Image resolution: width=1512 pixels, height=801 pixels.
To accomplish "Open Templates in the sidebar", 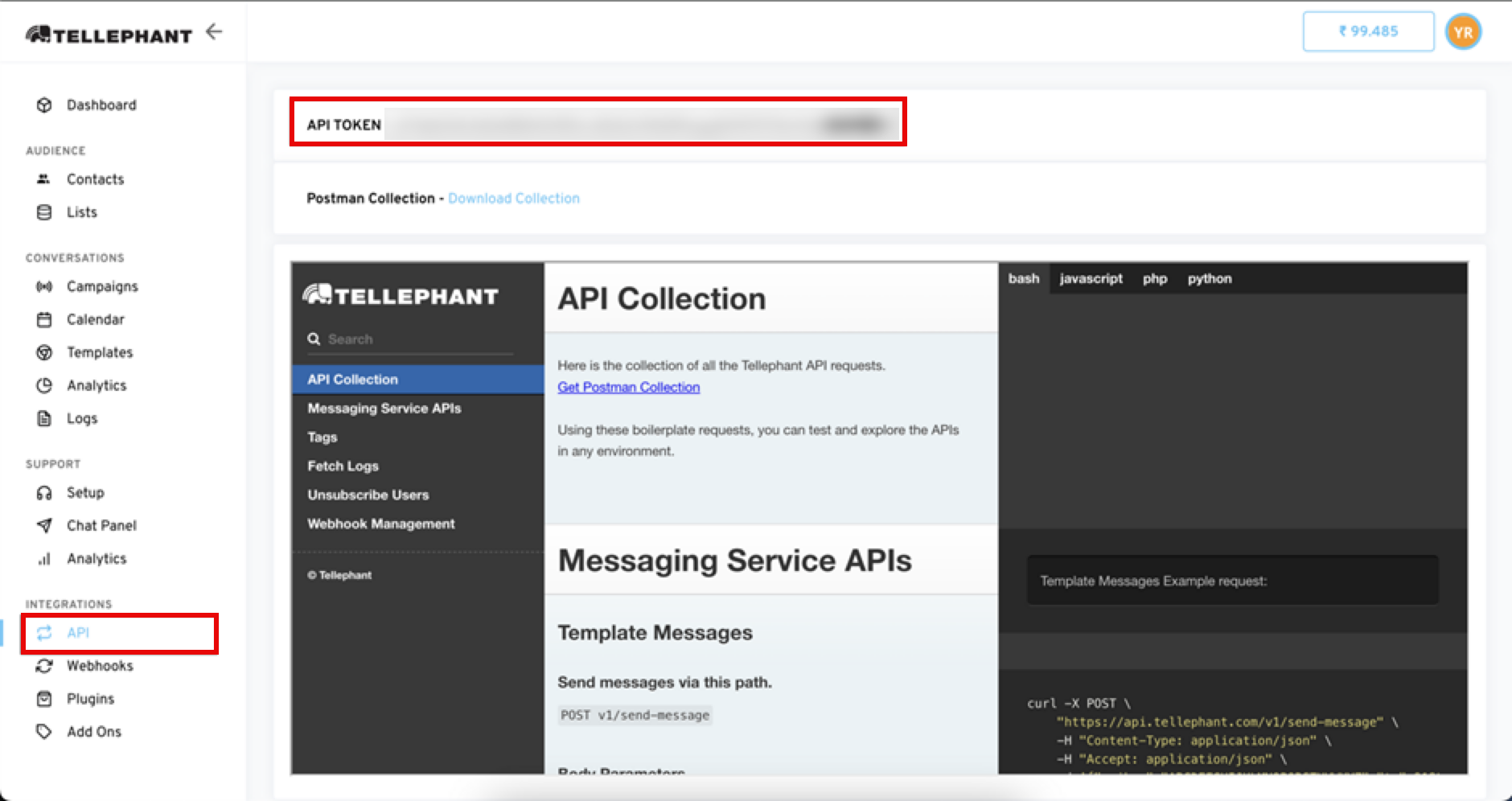I will [x=100, y=352].
